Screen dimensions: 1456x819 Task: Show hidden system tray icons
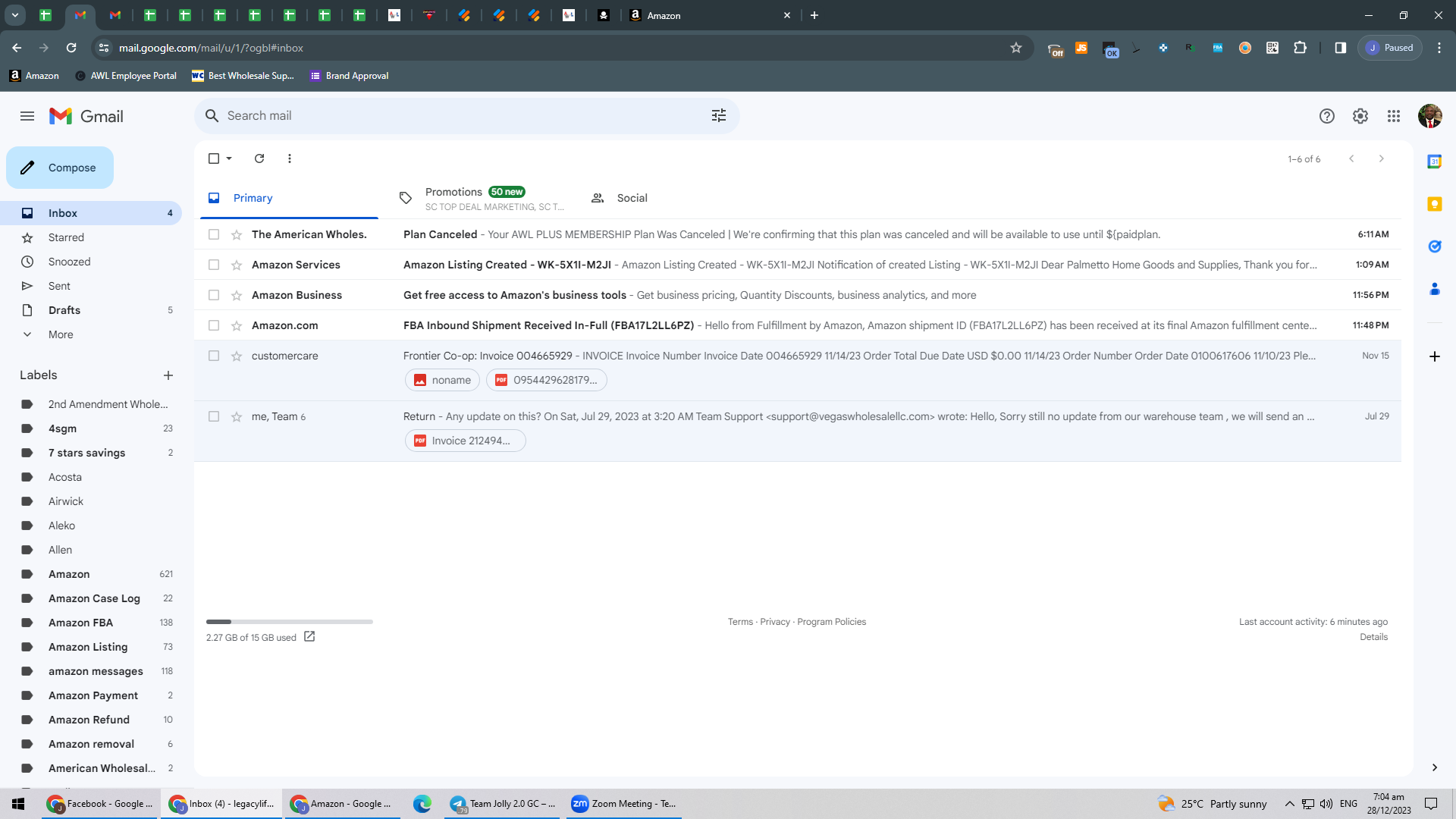coord(1289,804)
